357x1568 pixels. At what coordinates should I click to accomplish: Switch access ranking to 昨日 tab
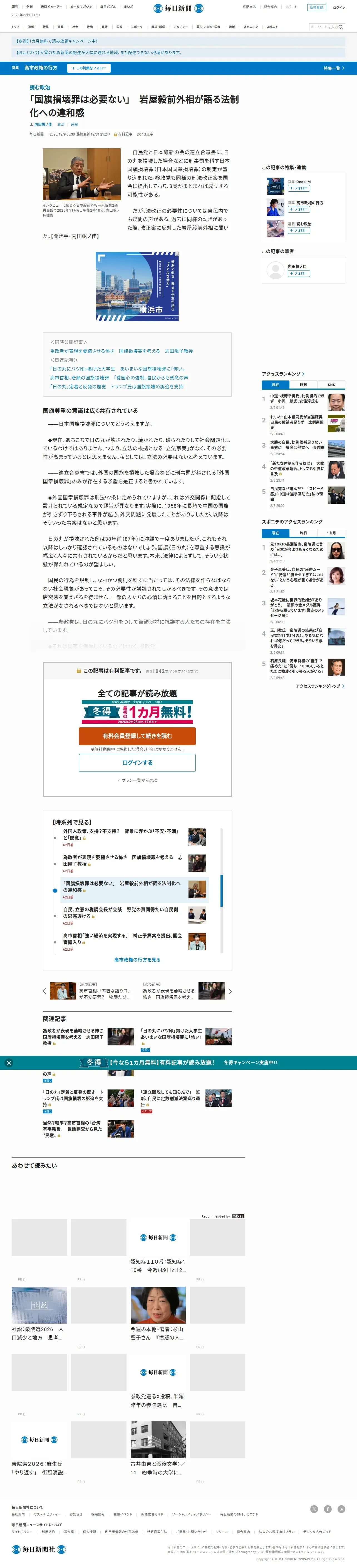click(x=303, y=385)
